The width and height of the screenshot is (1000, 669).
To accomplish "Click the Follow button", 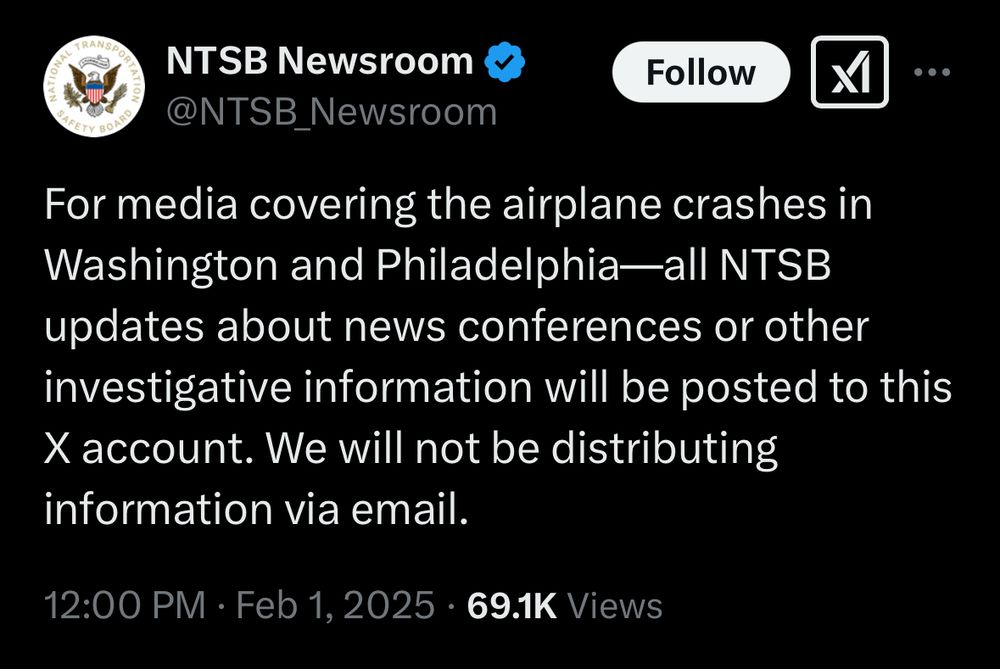I will (700, 72).
